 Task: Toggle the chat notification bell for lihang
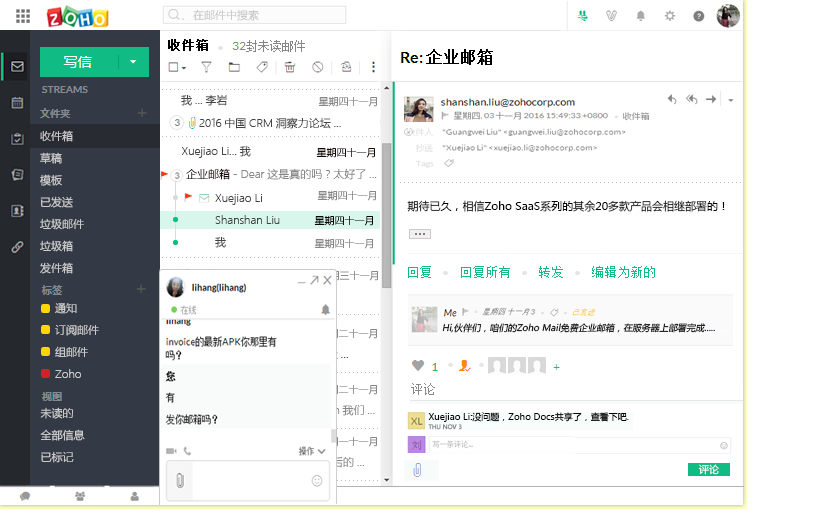(325, 310)
